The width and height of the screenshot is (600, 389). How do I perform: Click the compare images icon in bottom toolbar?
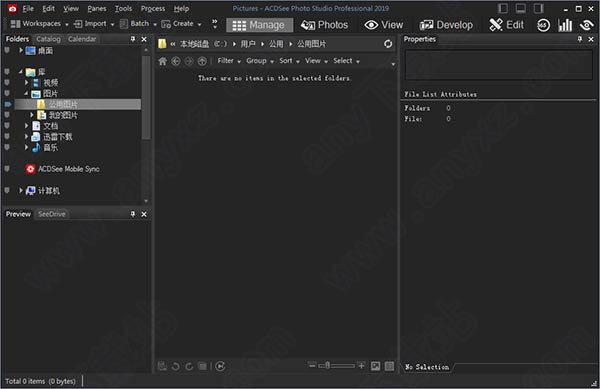(x=202, y=366)
